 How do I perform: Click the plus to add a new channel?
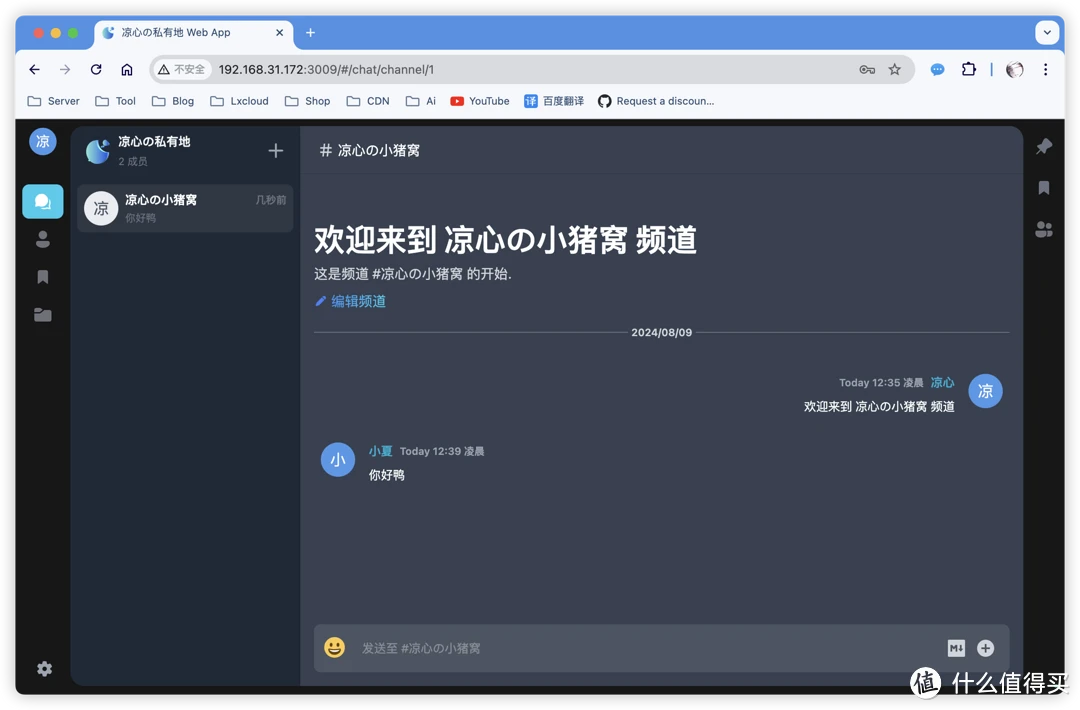click(x=275, y=150)
